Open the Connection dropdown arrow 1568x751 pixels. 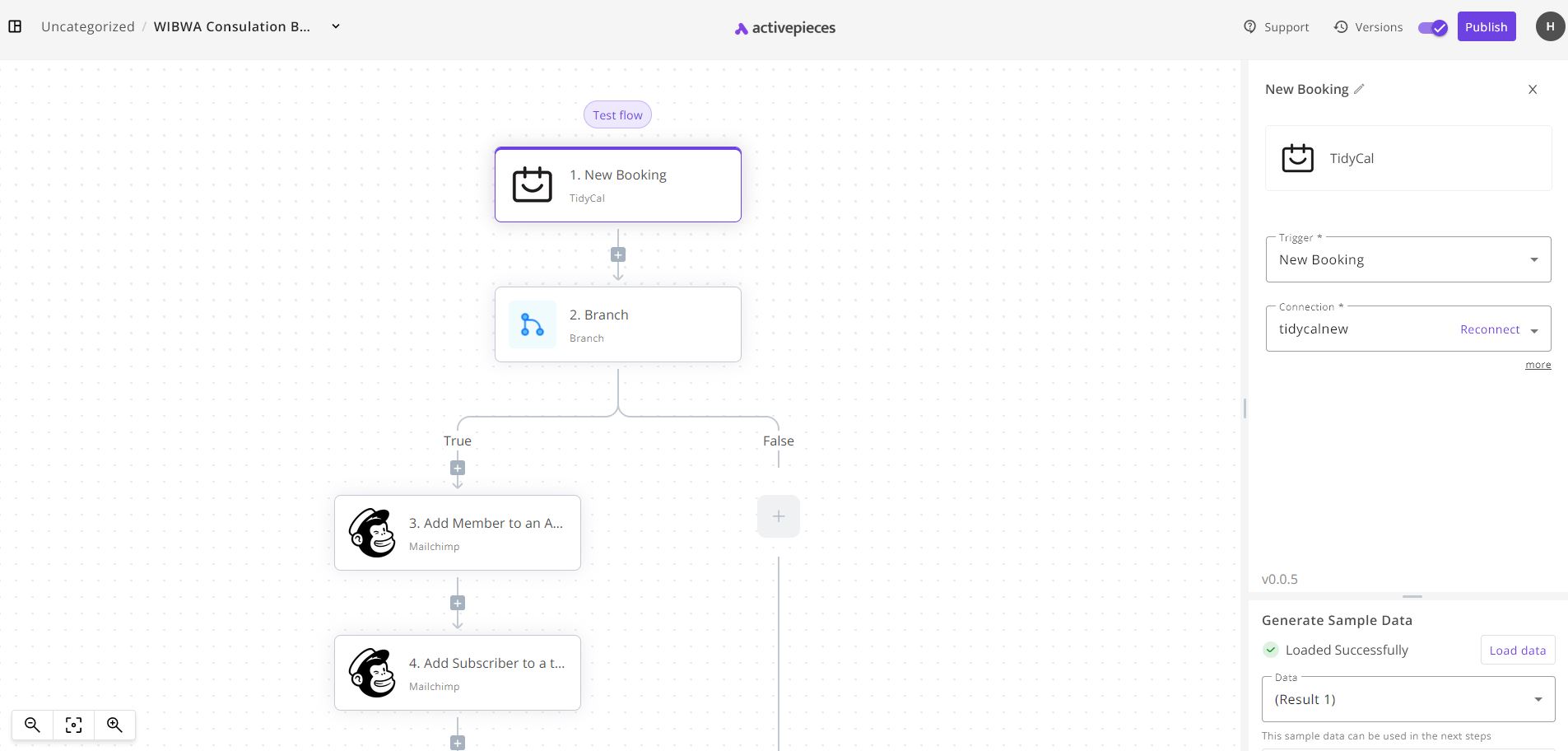tap(1534, 330)
